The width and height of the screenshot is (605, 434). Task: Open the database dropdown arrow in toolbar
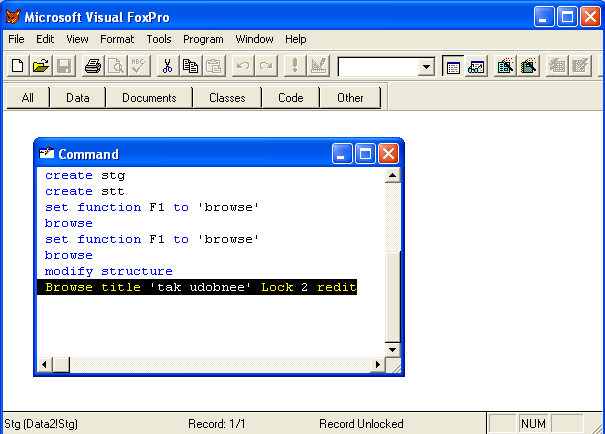click(x=426, y=67)
